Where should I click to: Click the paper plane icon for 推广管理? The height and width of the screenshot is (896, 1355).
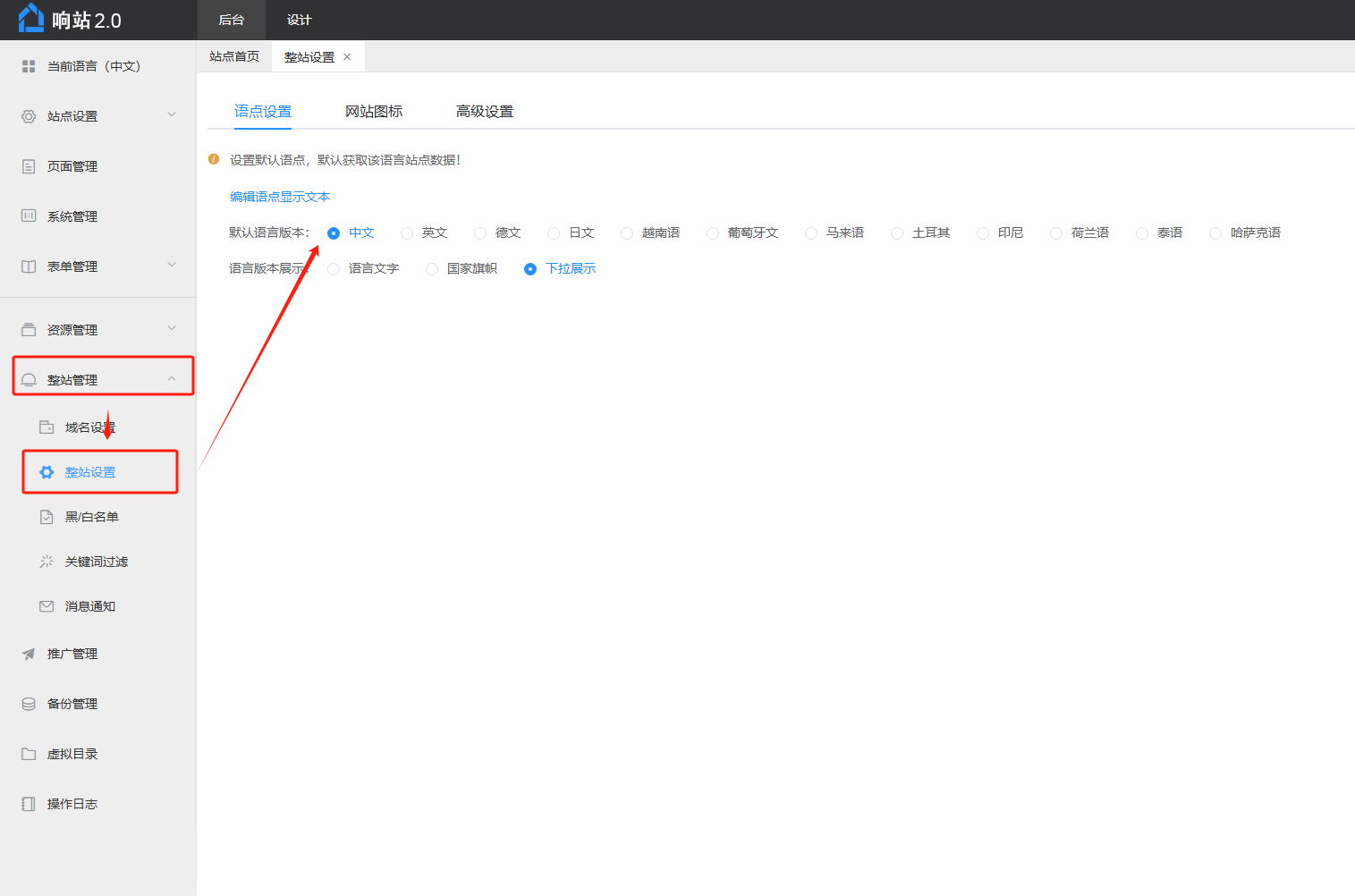(29, 654)
